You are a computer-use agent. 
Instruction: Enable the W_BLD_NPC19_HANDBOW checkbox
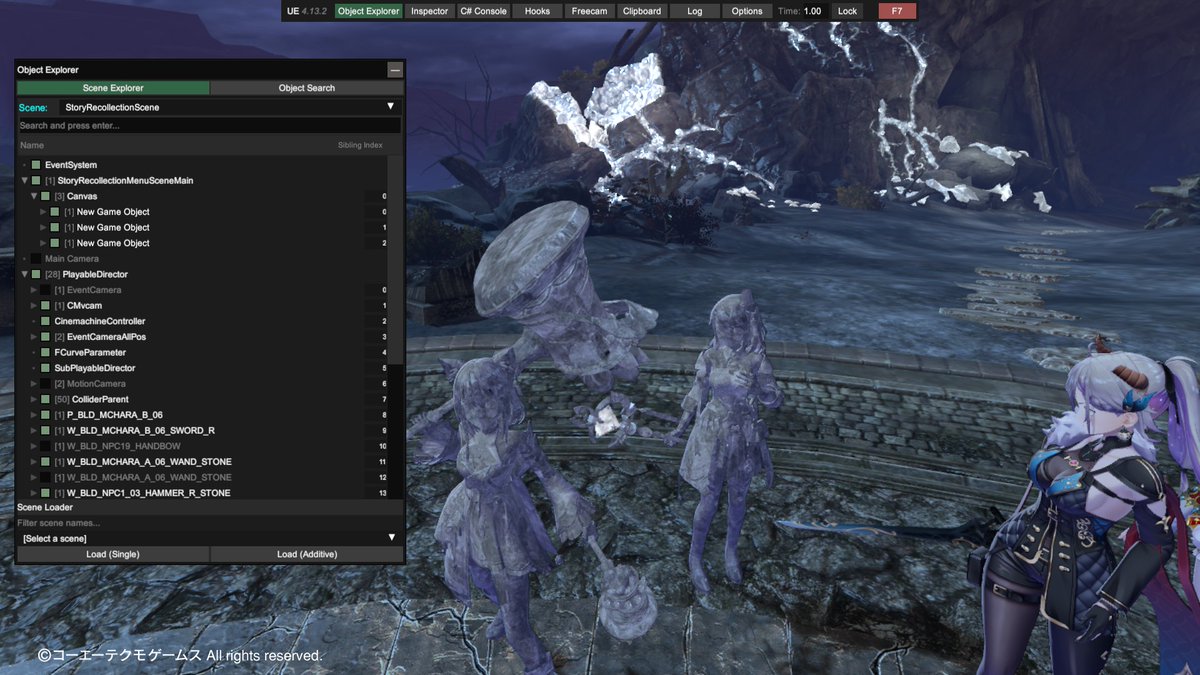click(45, 446)
